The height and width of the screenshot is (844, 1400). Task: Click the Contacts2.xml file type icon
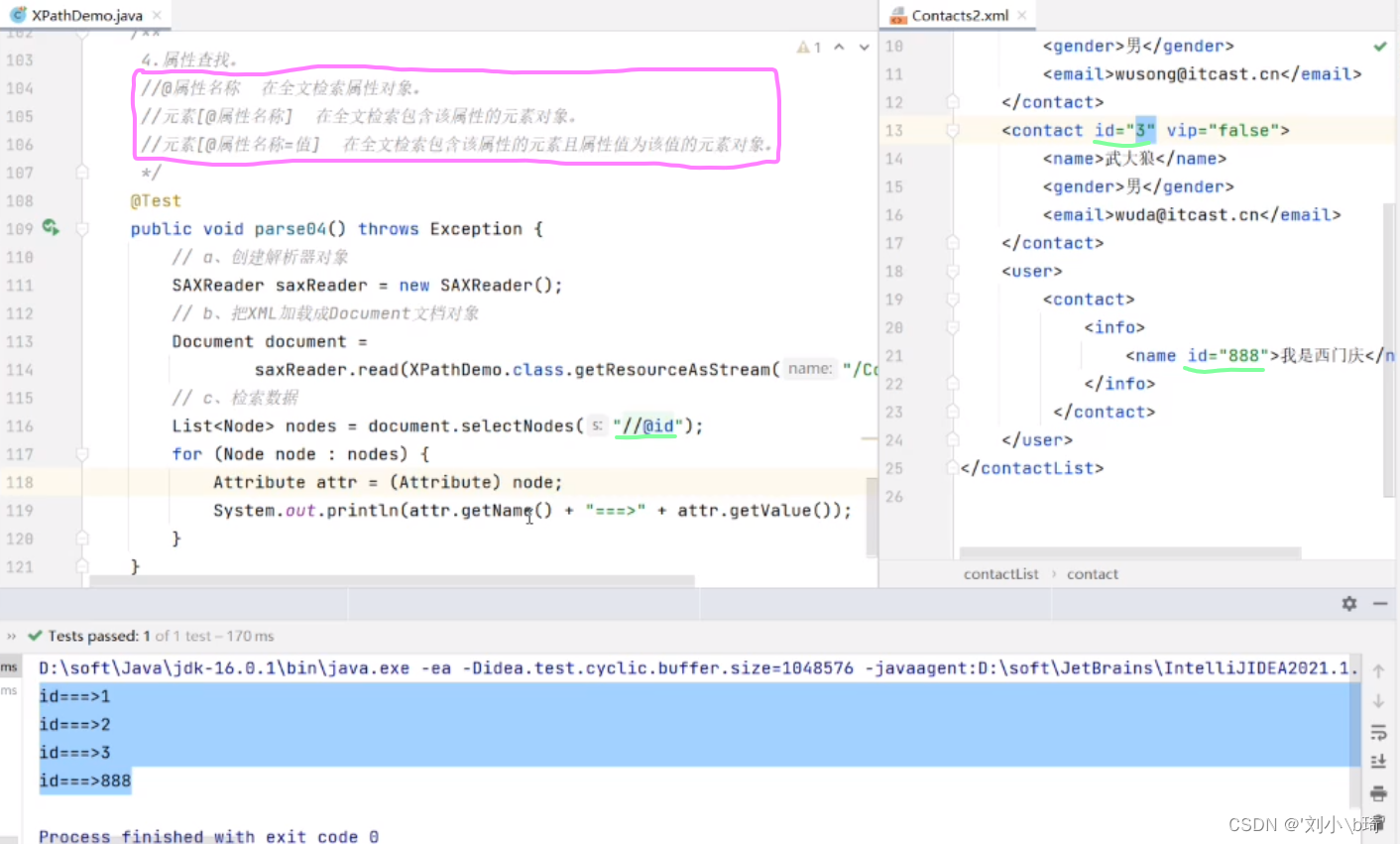pos(898,15)
